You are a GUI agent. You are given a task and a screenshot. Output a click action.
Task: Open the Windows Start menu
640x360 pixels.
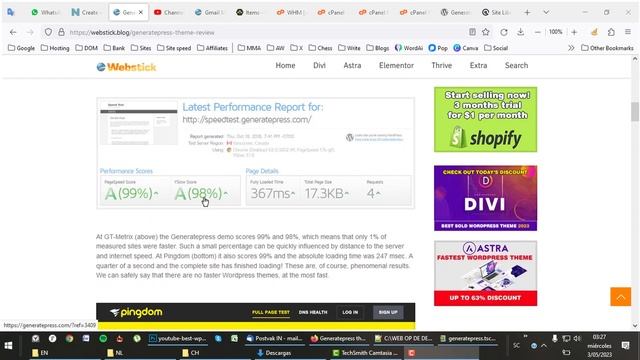pyautogui.click(x=8, y=346)
